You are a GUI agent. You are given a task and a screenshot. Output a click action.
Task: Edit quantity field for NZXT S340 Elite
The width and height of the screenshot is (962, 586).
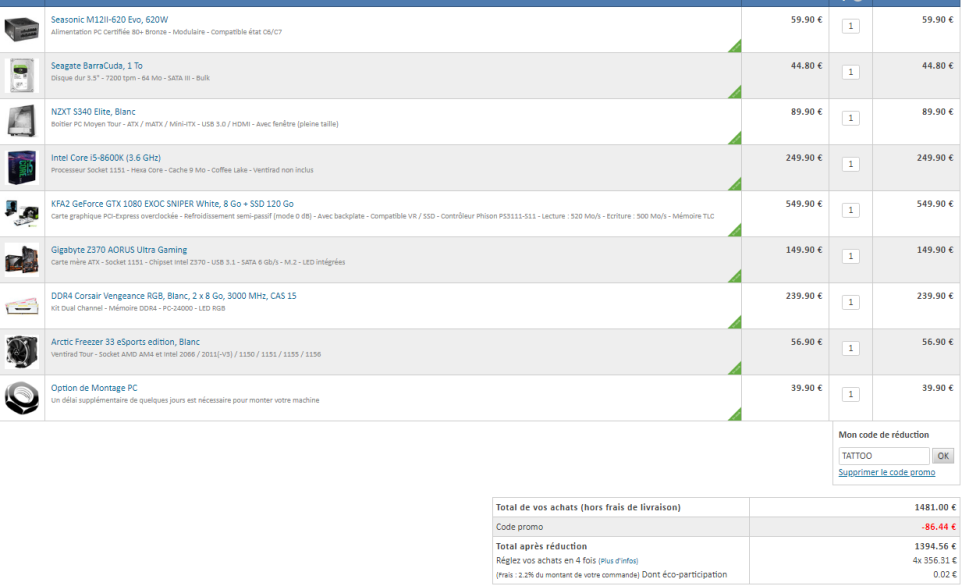(850, 118)
